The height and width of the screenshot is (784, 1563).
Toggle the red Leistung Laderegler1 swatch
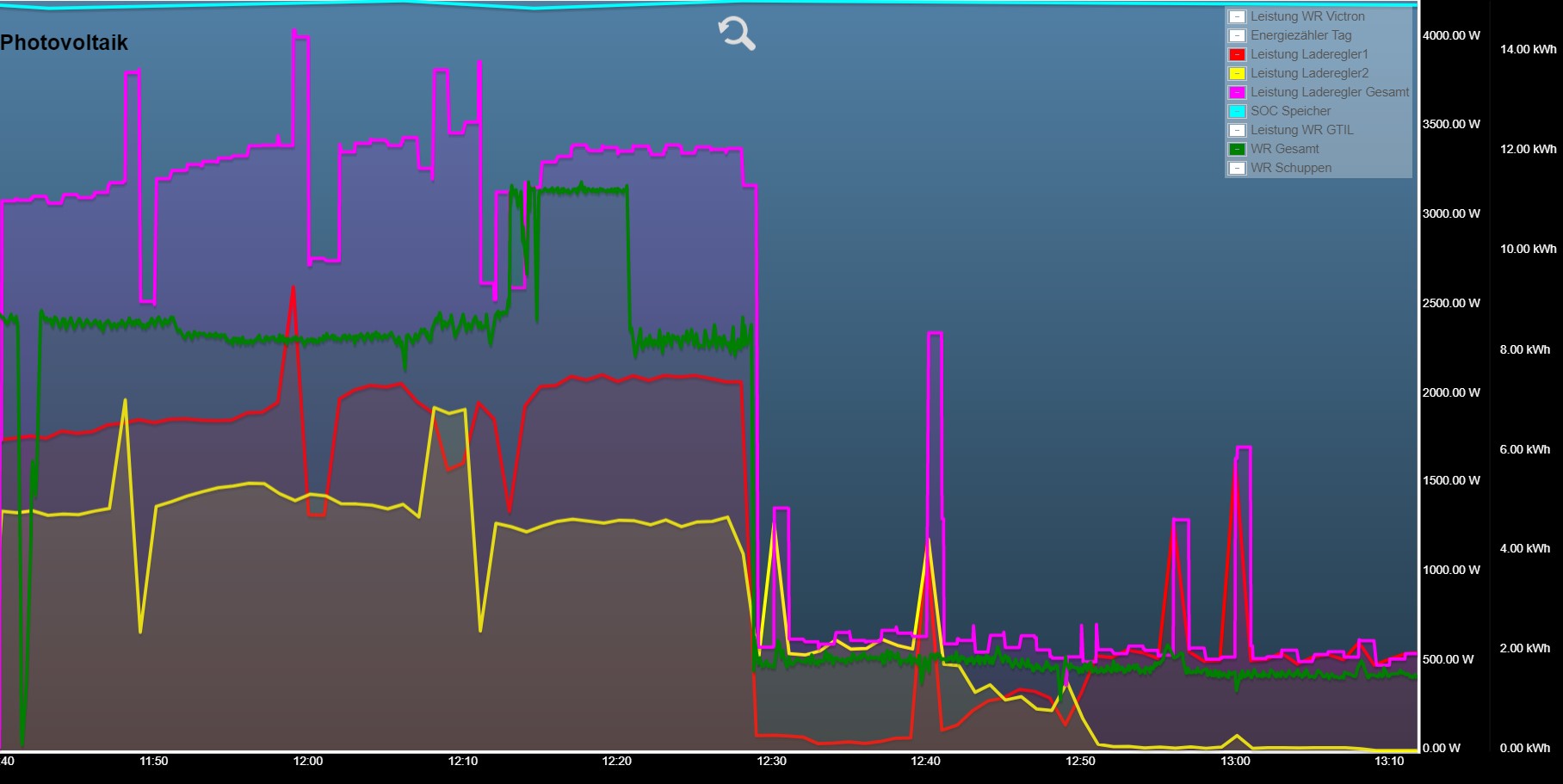(1237, 54)
